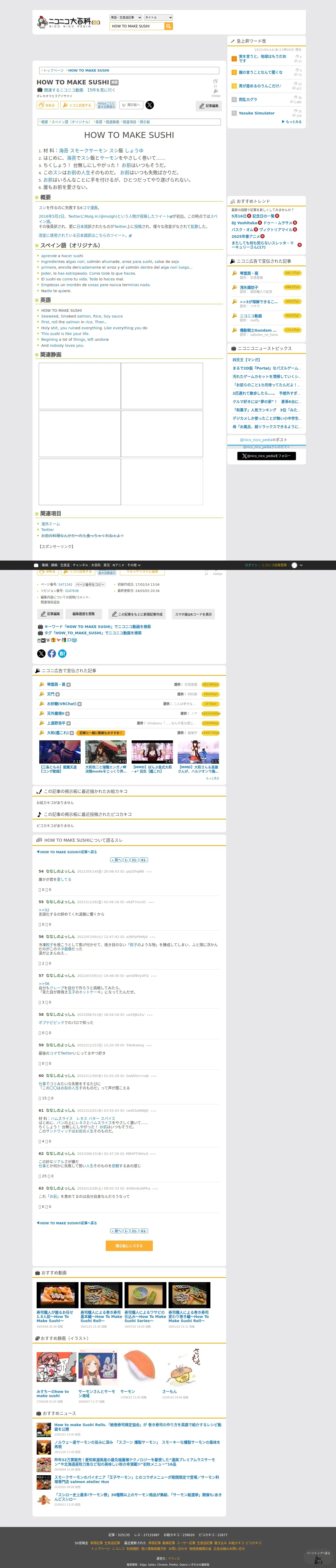
Task: Click タグ「HOW_TO_MAKE_SUSHI」 video search link
Action: pyautogui.click(x=93, y=633)
